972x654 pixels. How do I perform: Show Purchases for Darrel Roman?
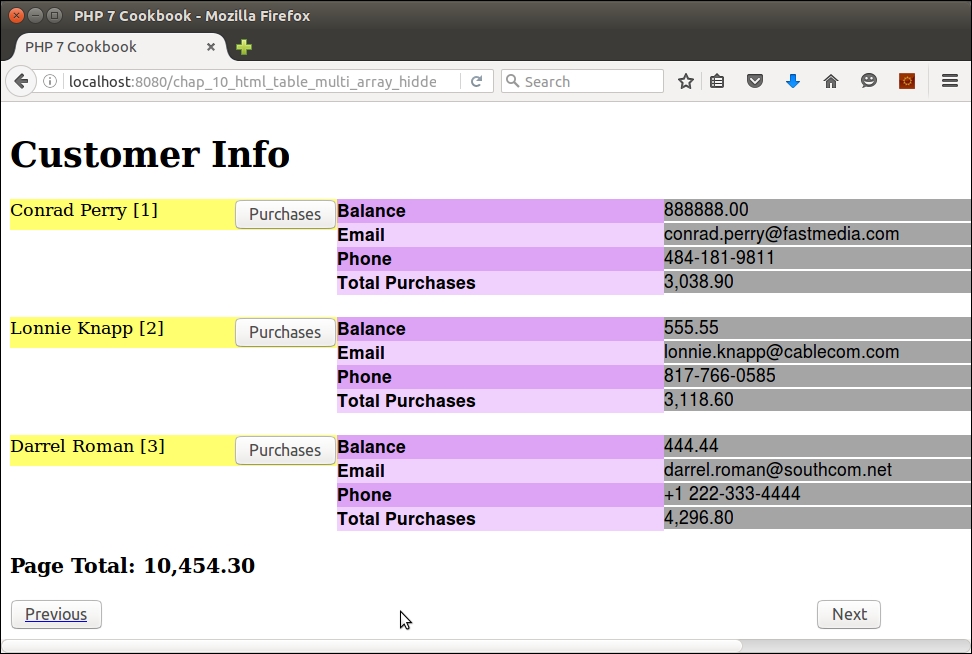(x=285, y=450)
